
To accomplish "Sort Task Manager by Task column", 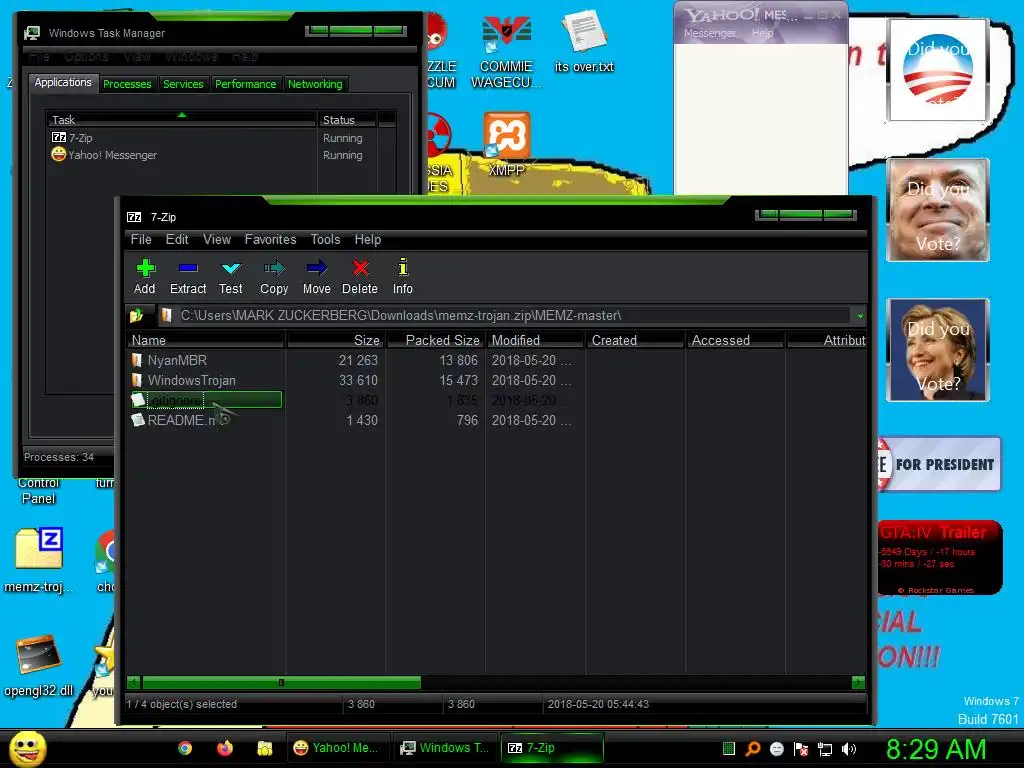I will [182, 120].
